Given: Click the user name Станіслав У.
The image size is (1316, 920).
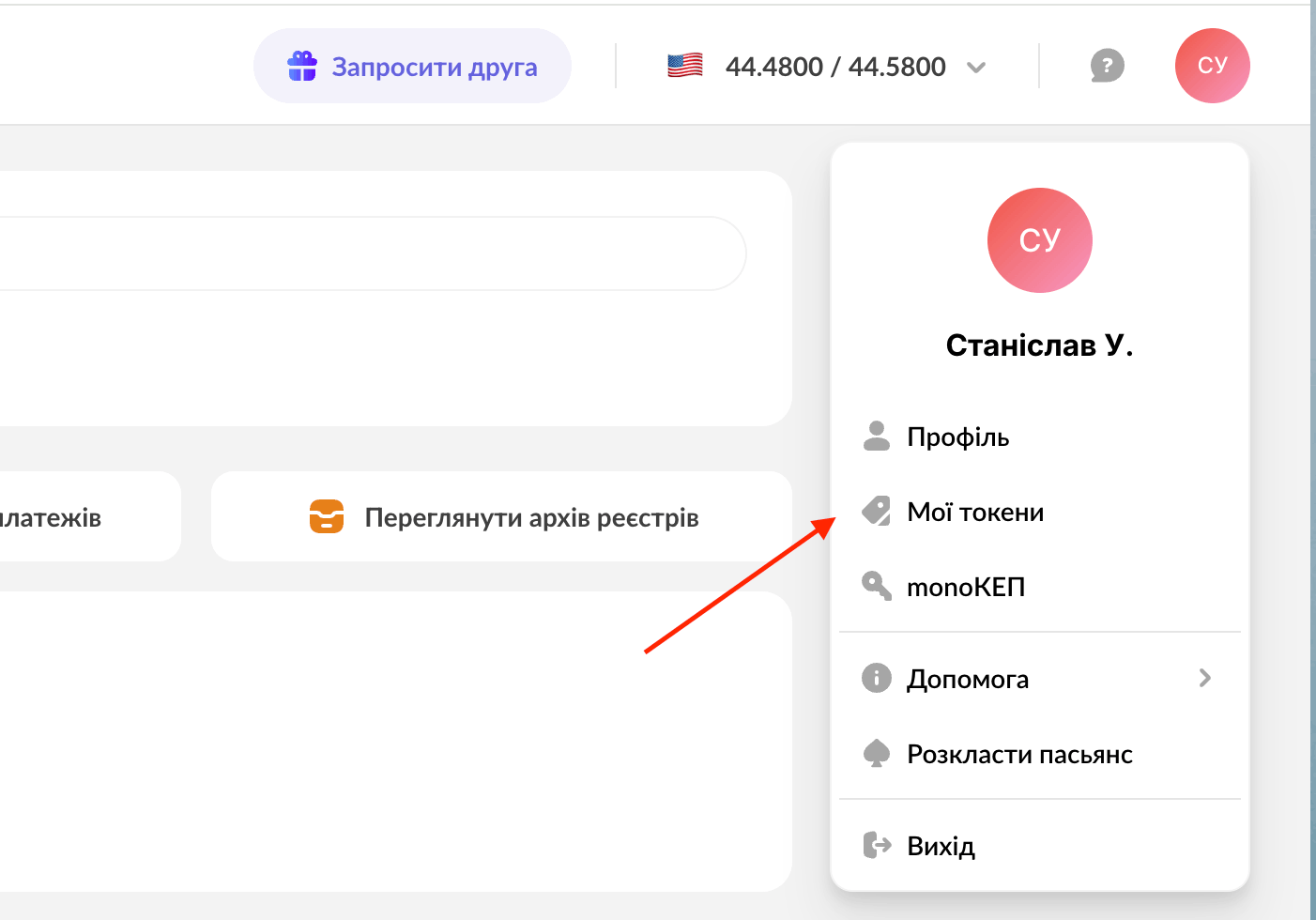Looking at the screenshot, I should pos(1040,345).
